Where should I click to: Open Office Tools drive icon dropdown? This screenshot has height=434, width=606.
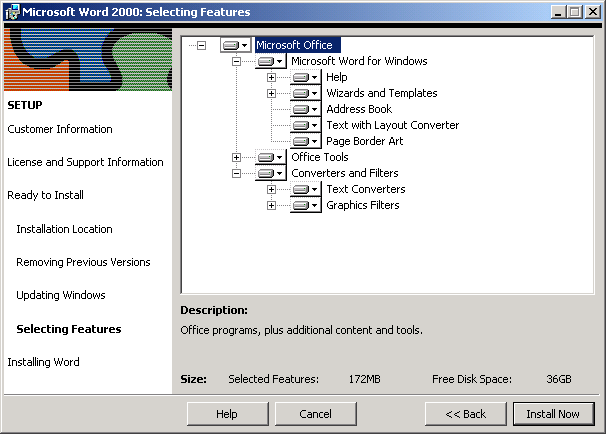[x=271, y=157]
